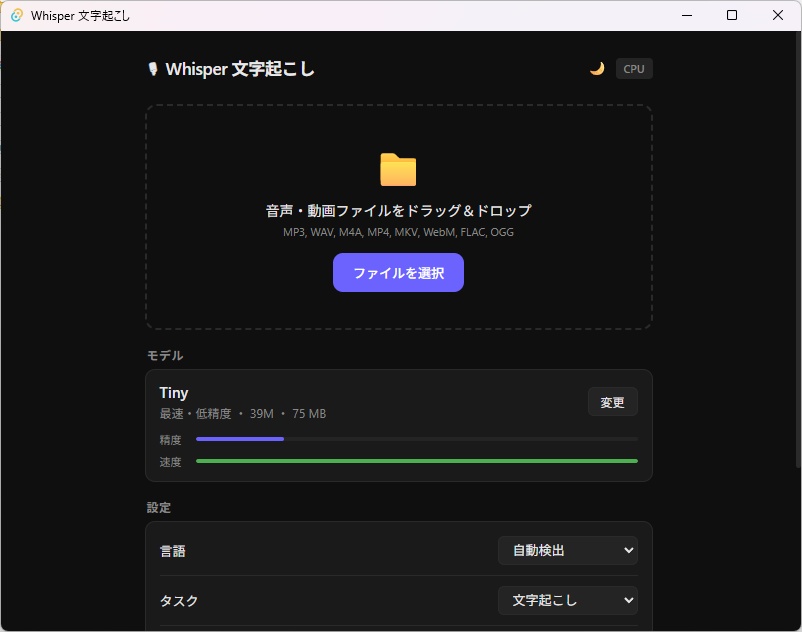Expand the chevron on the language selector
The image size is (802, 632).
pos(628,550)
